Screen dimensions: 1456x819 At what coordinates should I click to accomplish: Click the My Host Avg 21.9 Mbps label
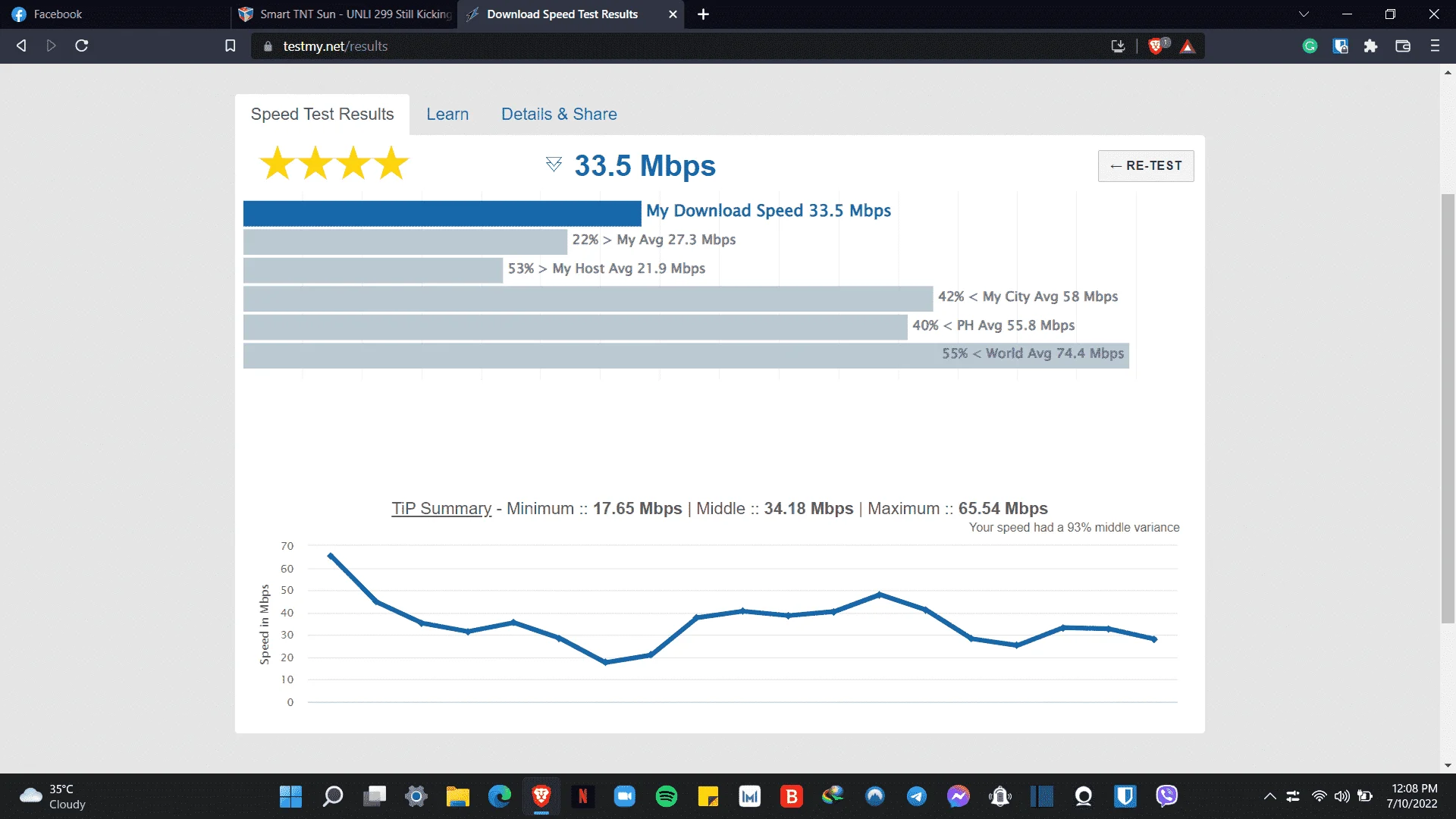click(606, 268)
